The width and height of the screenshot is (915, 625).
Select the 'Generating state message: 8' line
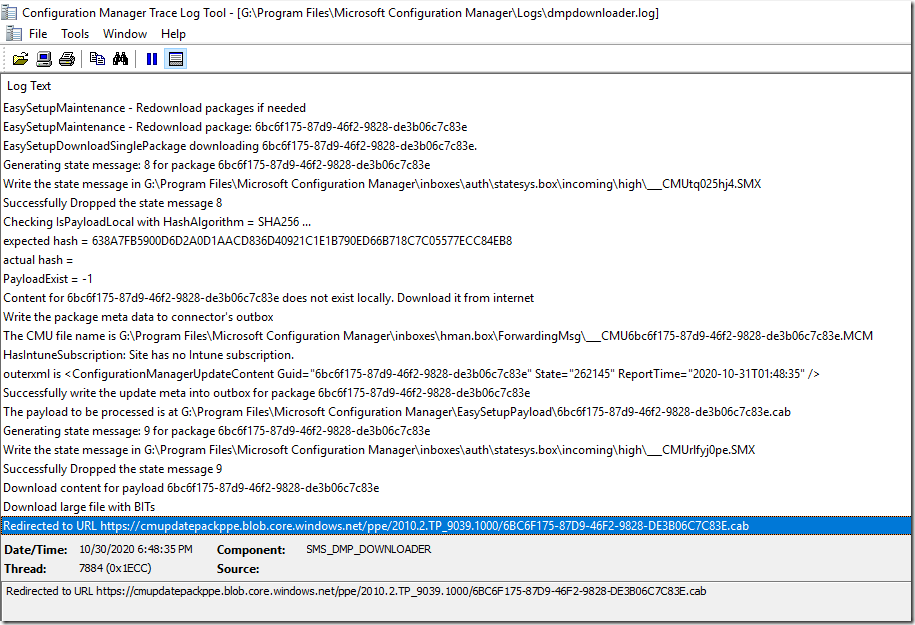point(457,165)
